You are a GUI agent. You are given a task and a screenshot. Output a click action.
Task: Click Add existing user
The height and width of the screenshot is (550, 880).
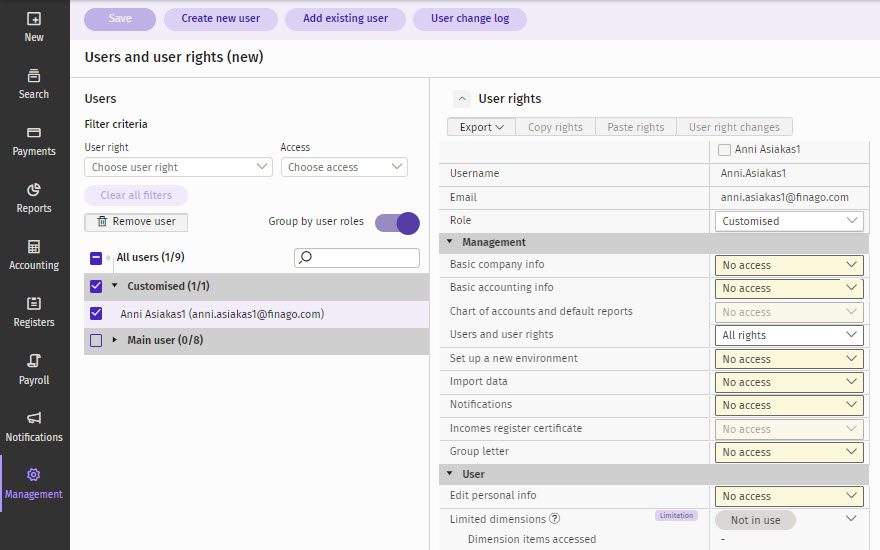(345, 19)
